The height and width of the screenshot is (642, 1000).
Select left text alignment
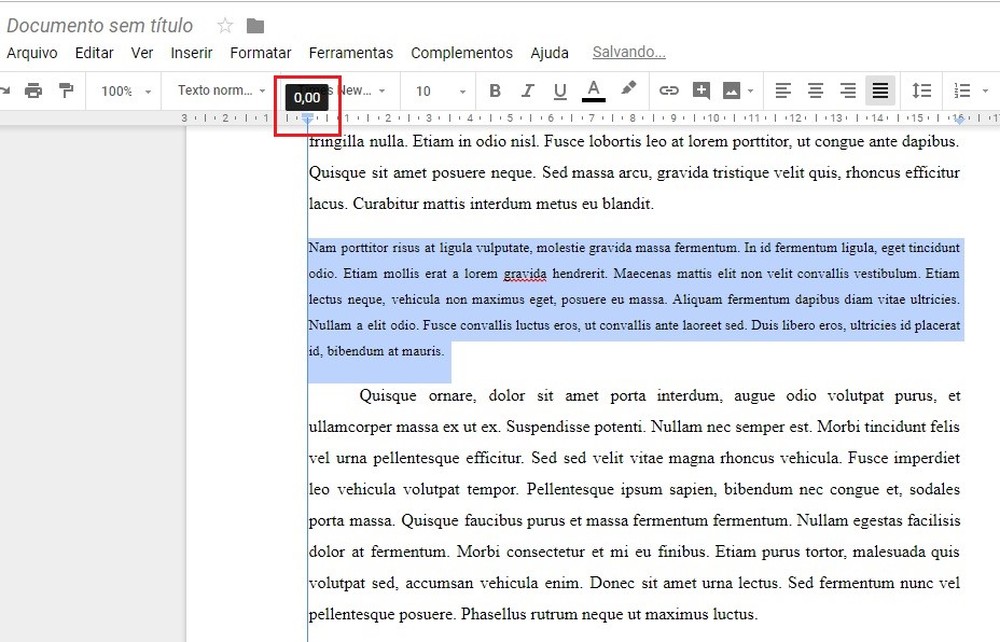click(782, 90)
